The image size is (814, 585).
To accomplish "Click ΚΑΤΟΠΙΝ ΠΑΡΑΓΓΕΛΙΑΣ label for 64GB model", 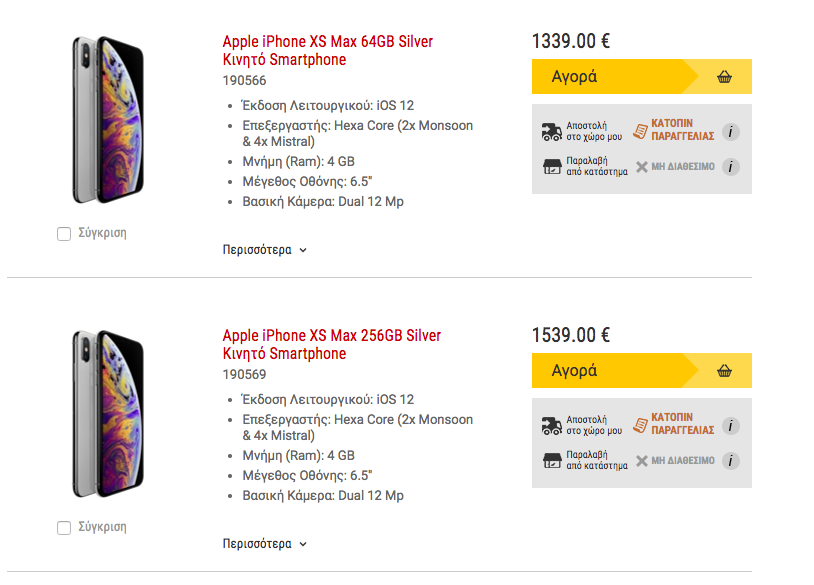I will tap(681, 131).
